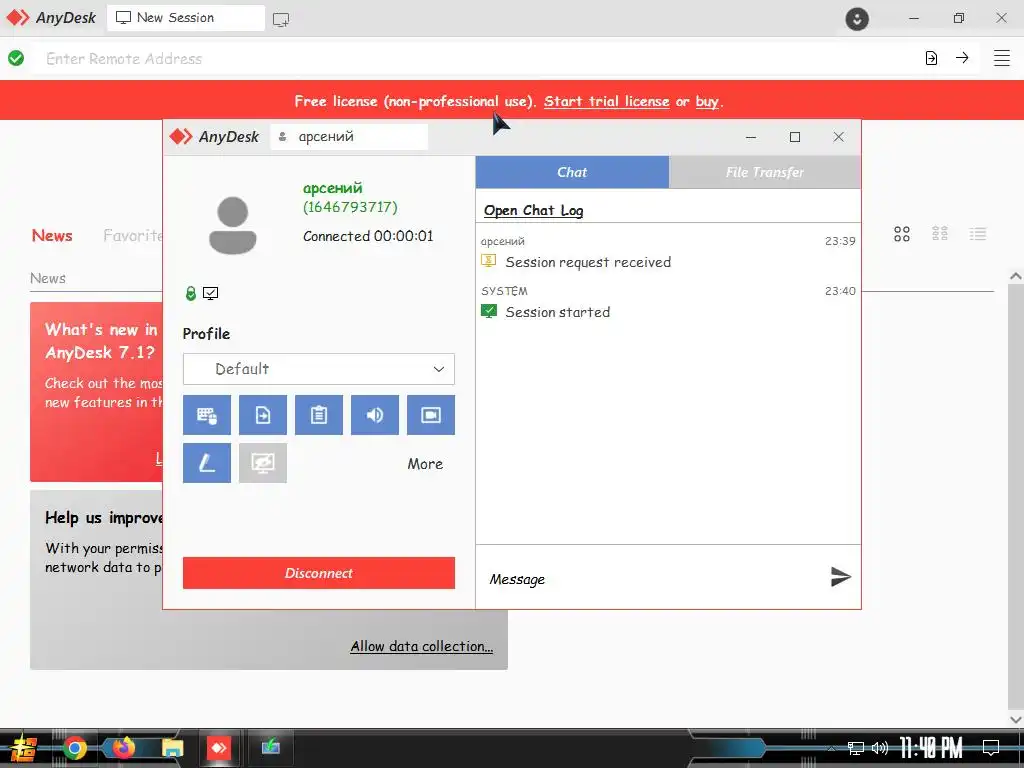Toggle session recording permission button

[431, 415]
